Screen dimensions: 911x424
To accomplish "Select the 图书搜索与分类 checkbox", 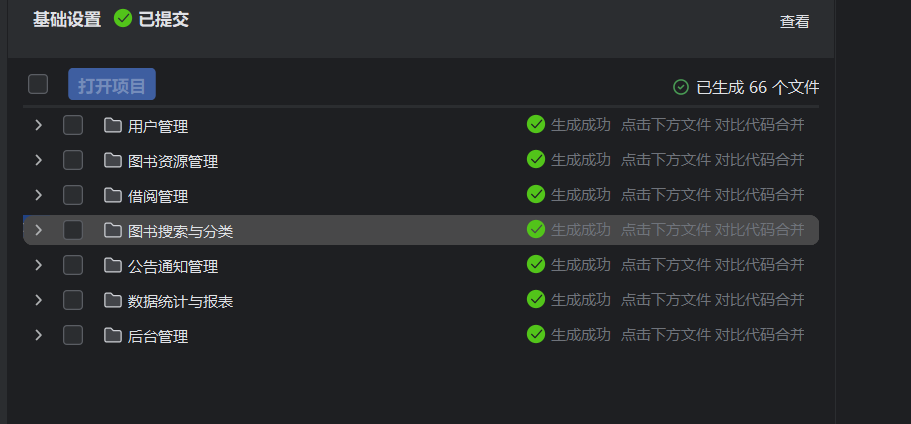I will (73, 230).
